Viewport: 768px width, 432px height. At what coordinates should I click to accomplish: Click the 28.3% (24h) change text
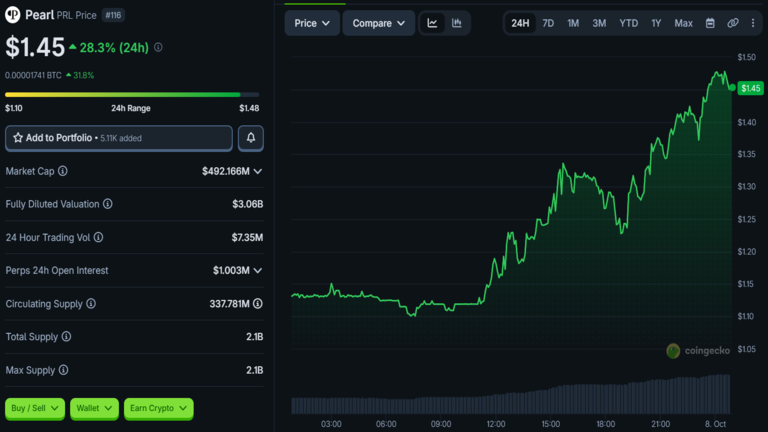114,48
